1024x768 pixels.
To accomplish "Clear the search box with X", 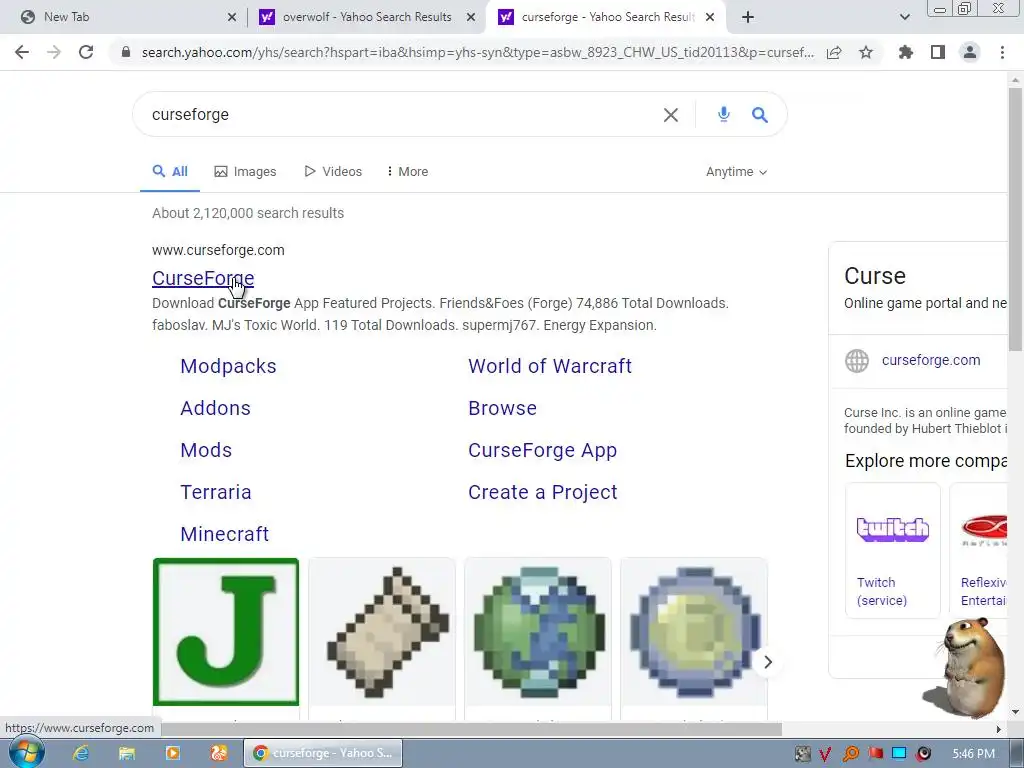I will tap(671, 115).
